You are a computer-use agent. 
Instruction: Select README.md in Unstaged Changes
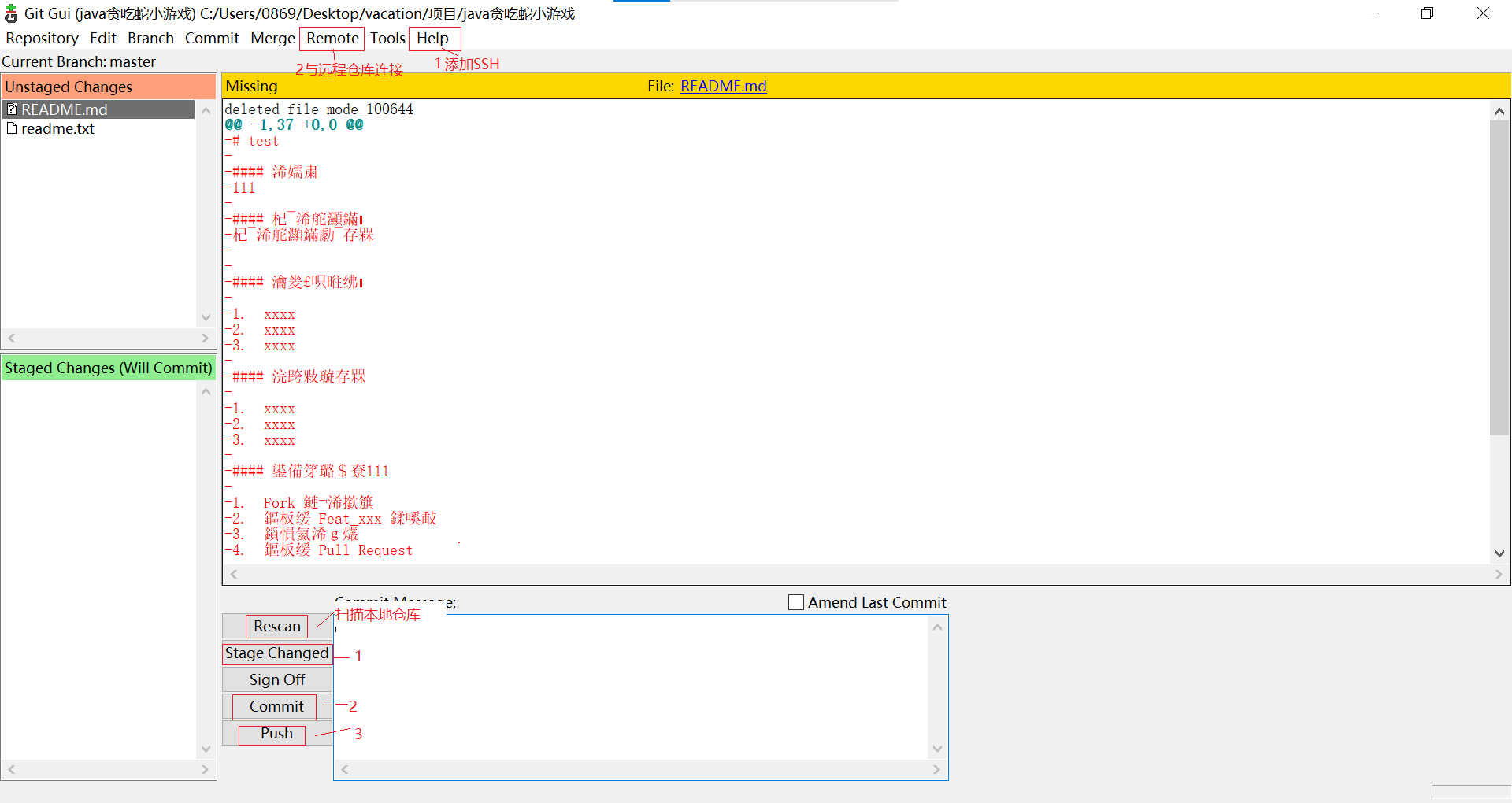coord(99,109)
